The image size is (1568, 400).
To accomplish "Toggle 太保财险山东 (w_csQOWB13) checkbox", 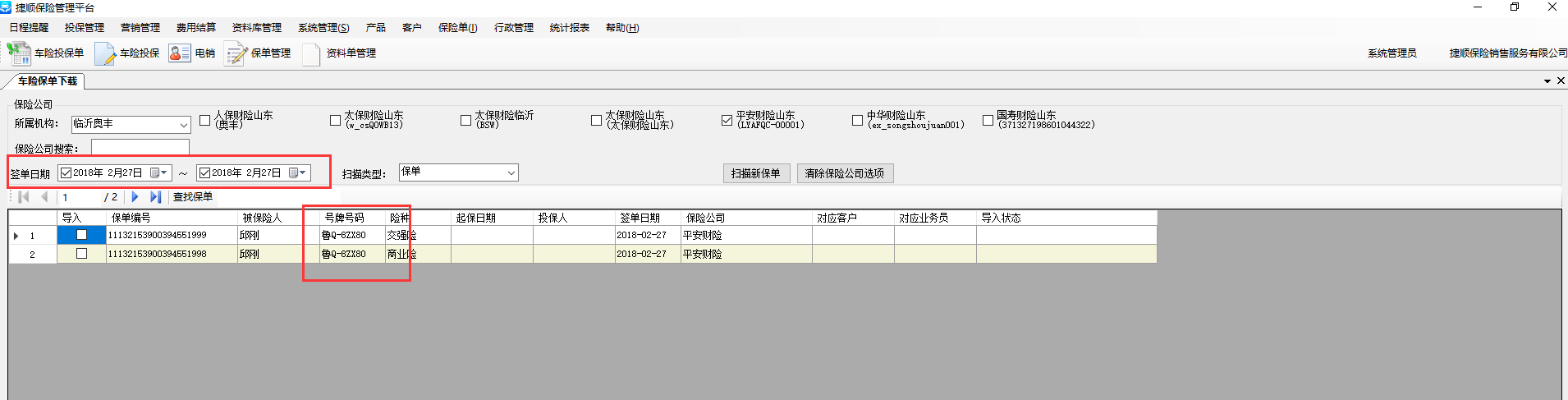I will [335, 121].
